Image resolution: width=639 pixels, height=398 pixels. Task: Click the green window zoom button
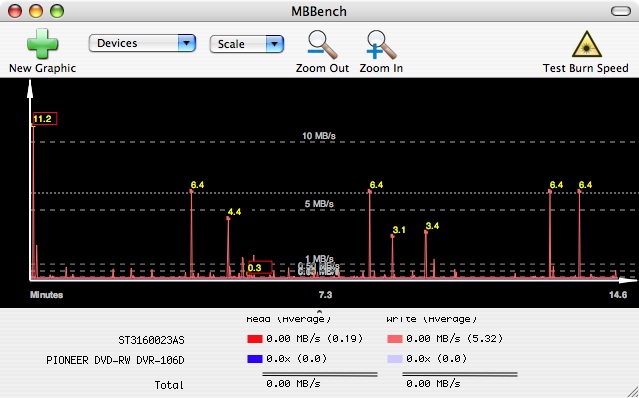click(57, 11)
